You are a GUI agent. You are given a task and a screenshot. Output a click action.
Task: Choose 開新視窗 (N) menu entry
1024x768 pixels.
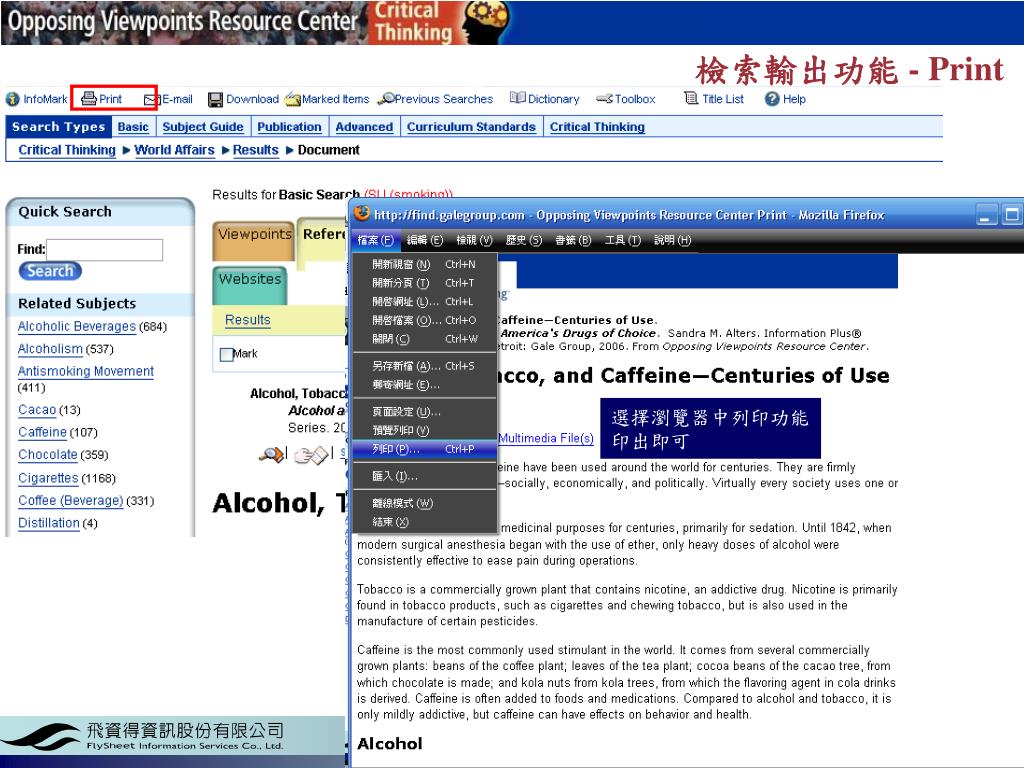(424, 264)
